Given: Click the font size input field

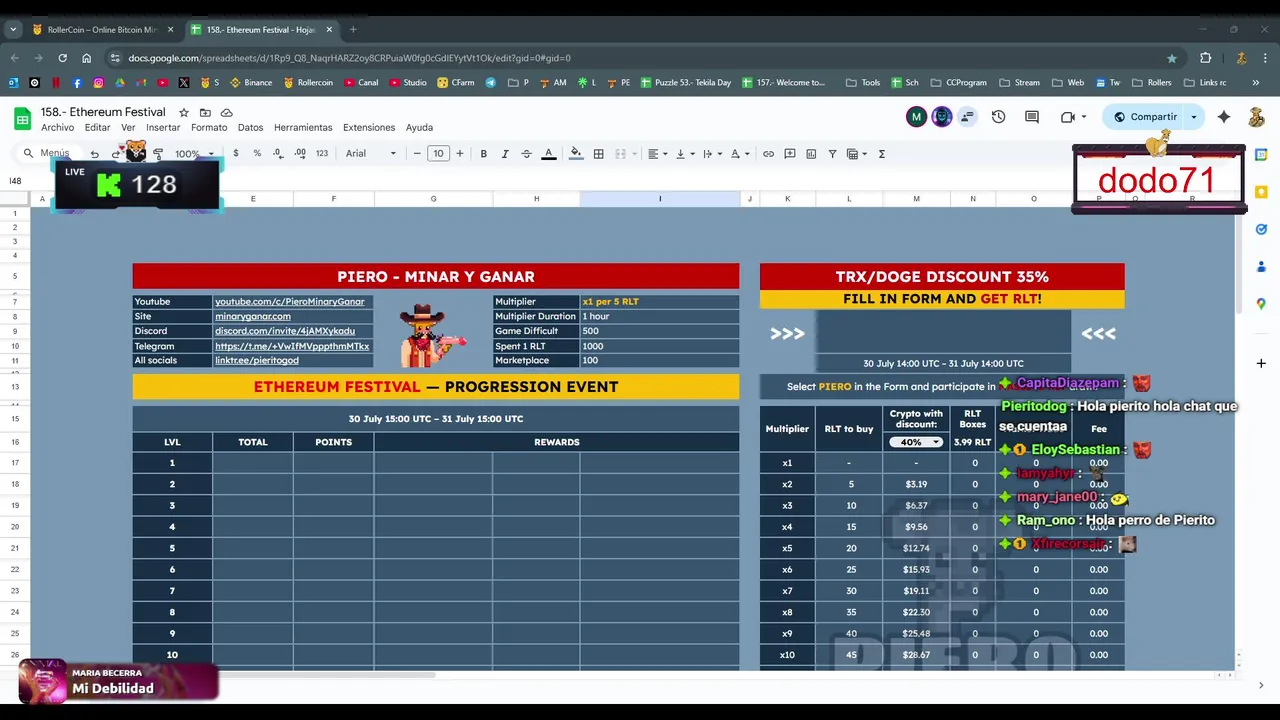Looking at the screenshot, I should 438,154.
